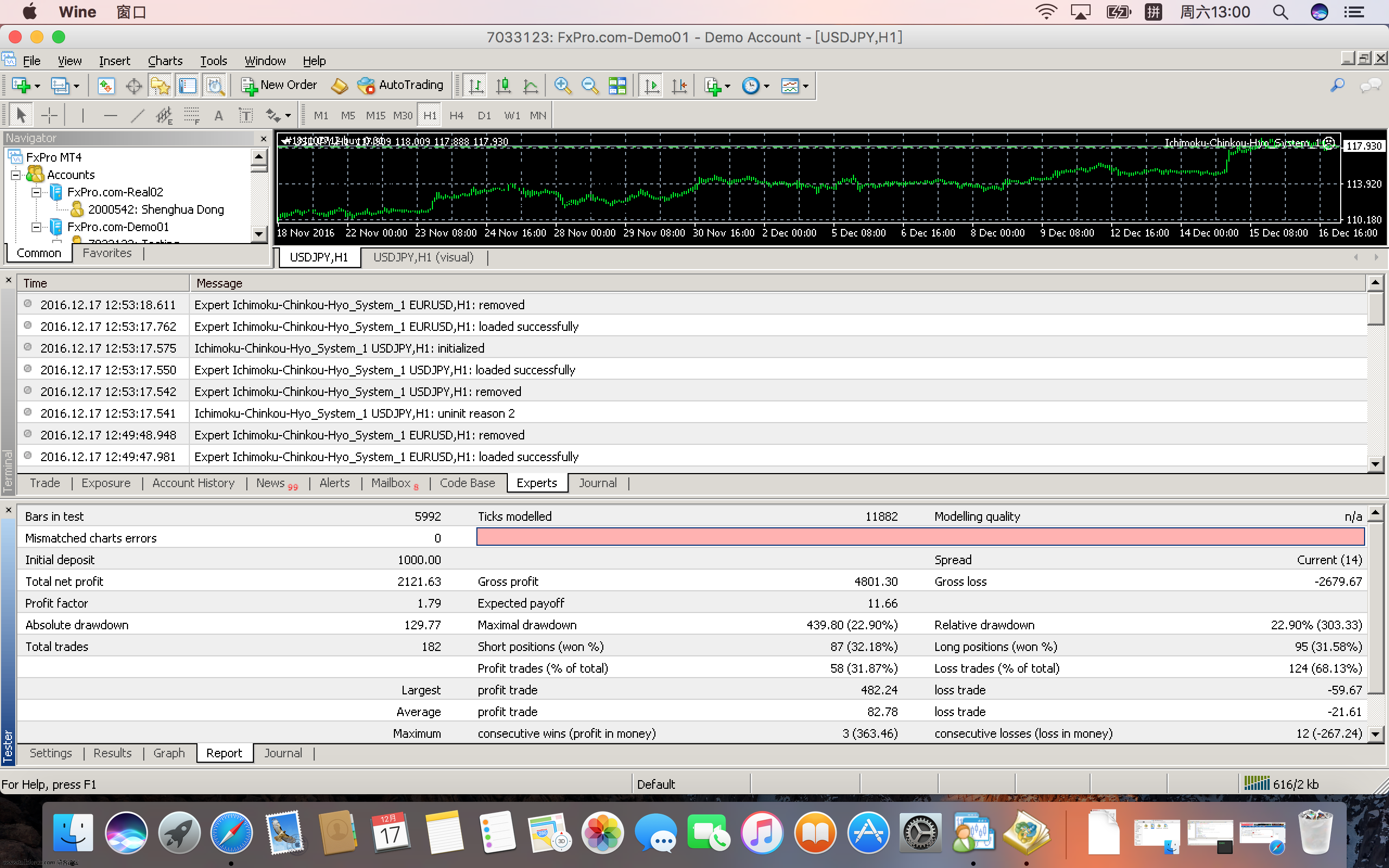The image size is (1389, 868).
Task: Open the Insert menu
Action: tap(115, 61)
